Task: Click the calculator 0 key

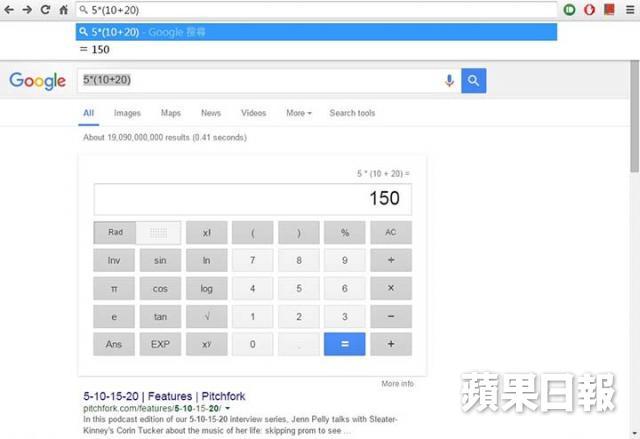Action: (x=253, y=344)
